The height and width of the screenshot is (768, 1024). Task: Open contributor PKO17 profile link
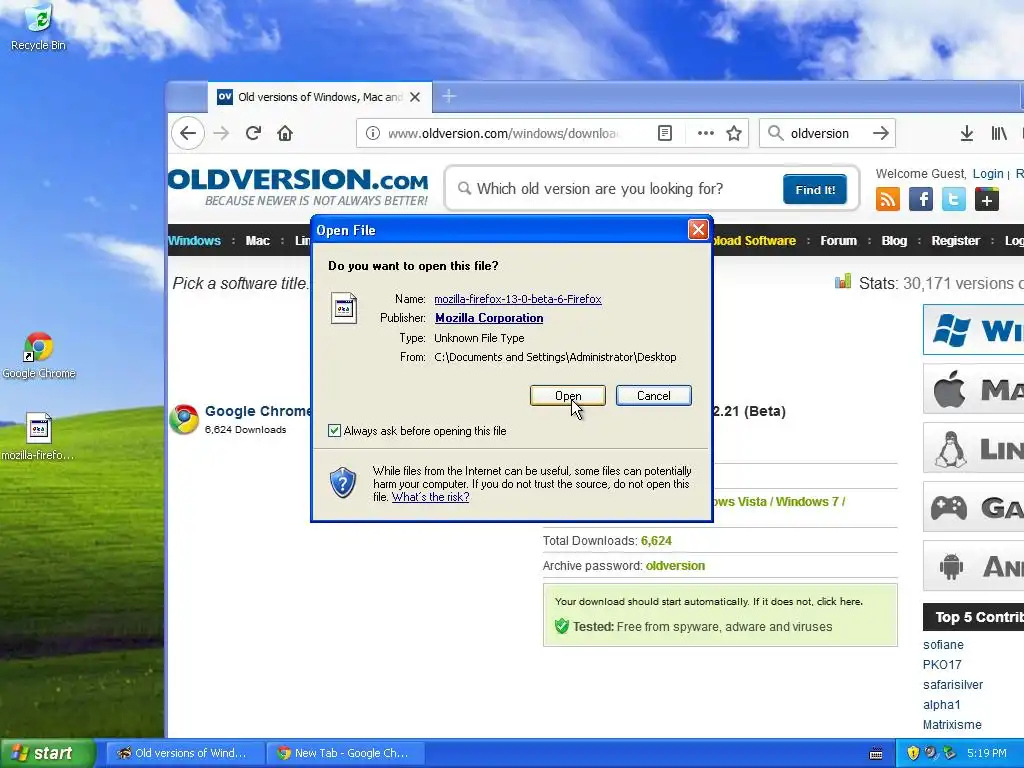[942, 665]
